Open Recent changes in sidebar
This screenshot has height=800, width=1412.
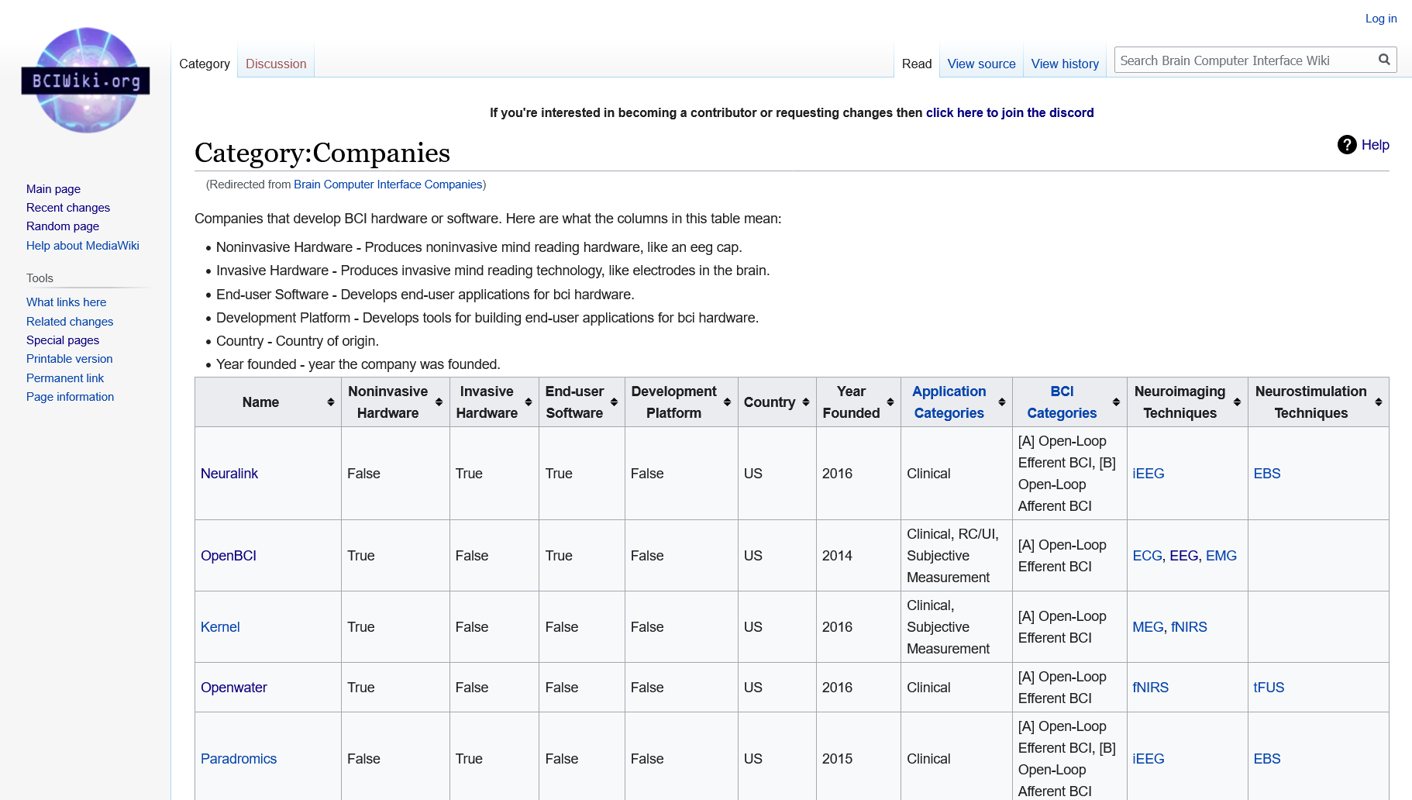[68, 208]
